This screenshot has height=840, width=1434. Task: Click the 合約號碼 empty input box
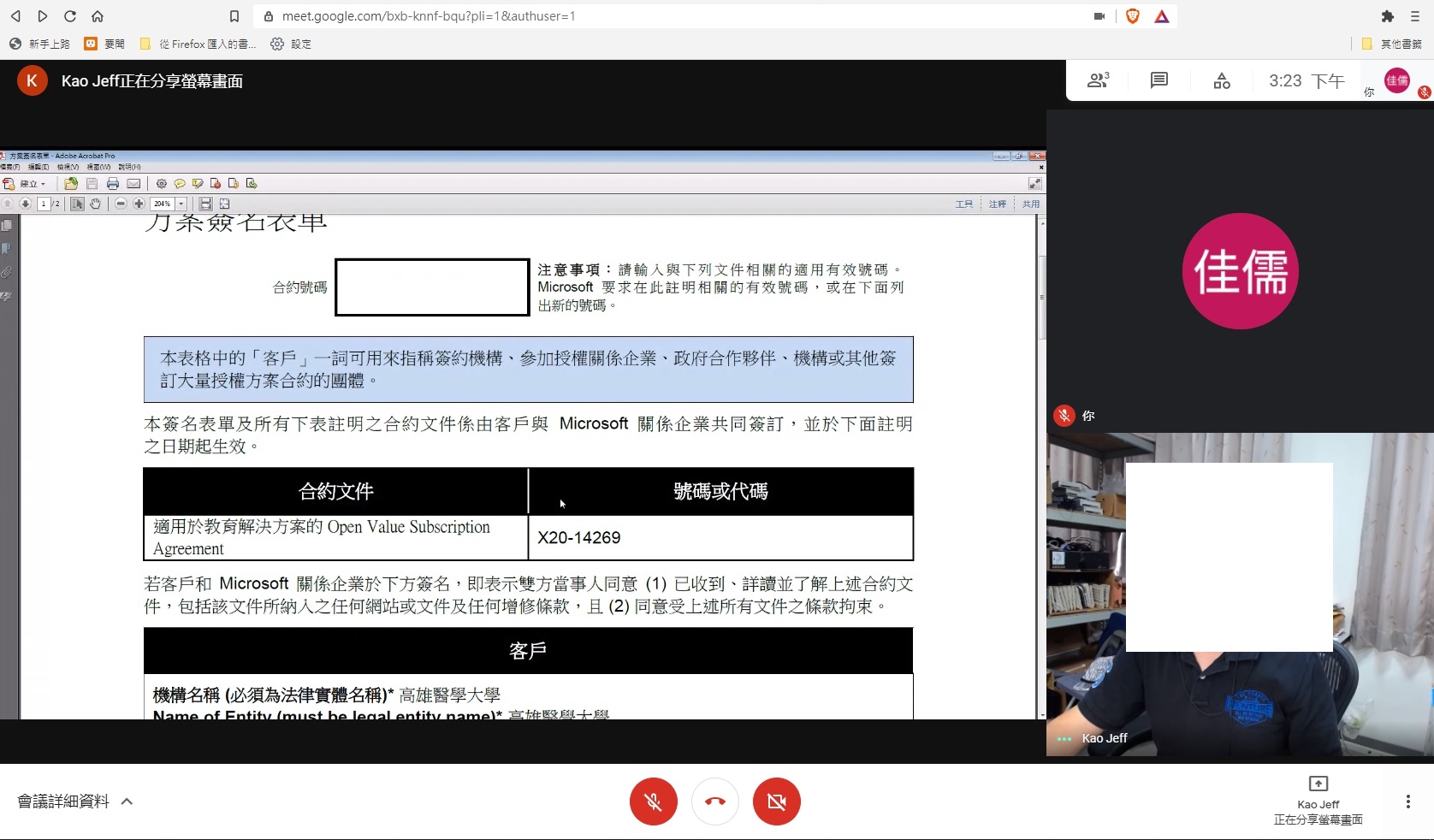point(432,287)
